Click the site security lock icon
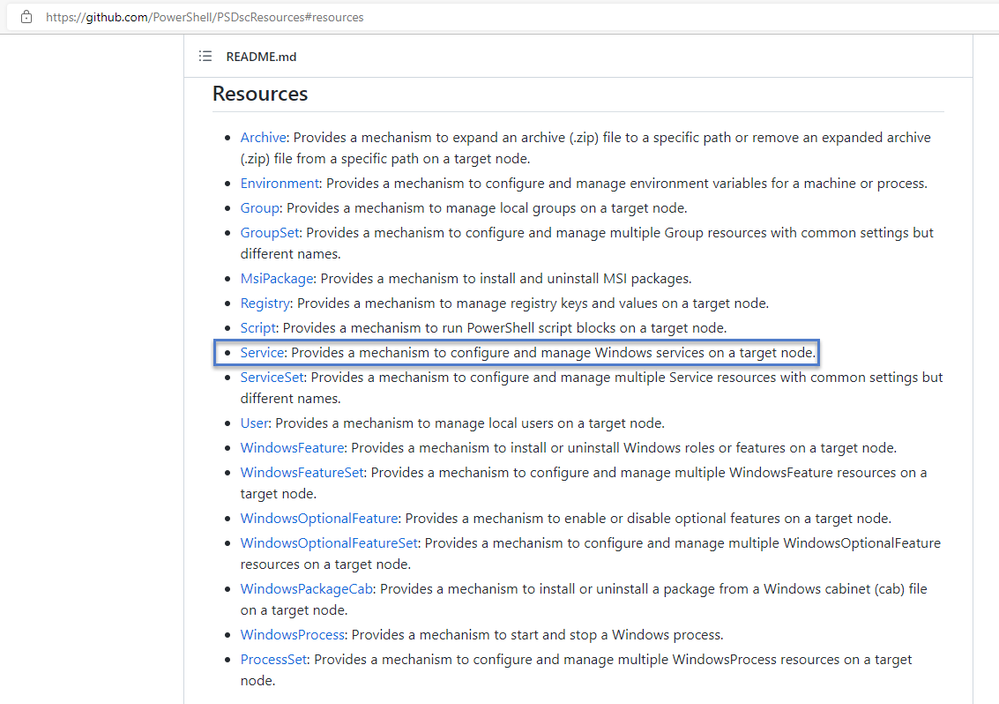Image resolution: width=999 pixels, height=704 pixels. (26, 17)
